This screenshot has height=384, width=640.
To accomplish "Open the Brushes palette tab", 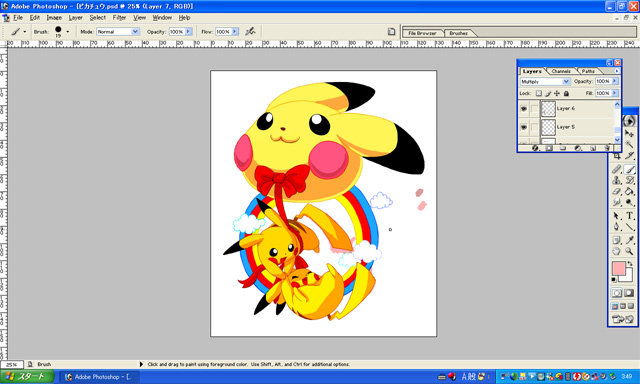I will pyautogui.click(x=458, y=33).
